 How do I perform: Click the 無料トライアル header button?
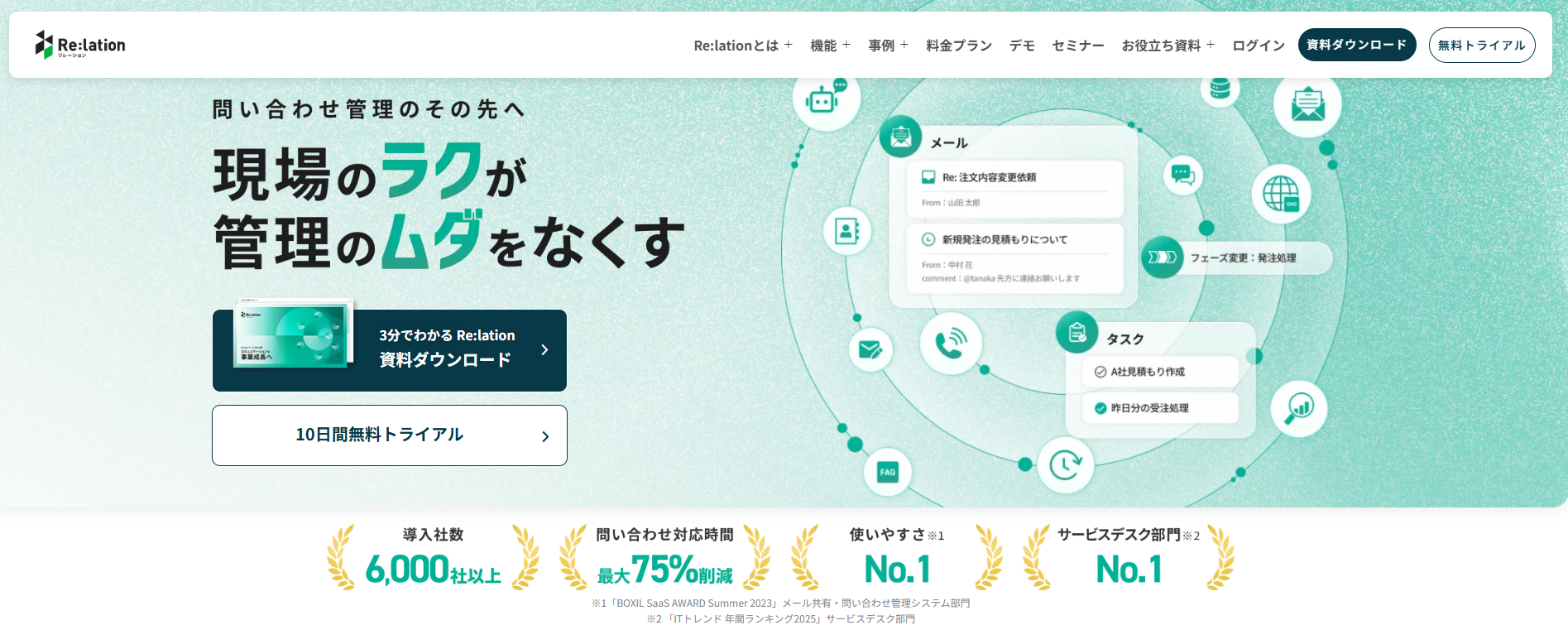(1482, 45)
